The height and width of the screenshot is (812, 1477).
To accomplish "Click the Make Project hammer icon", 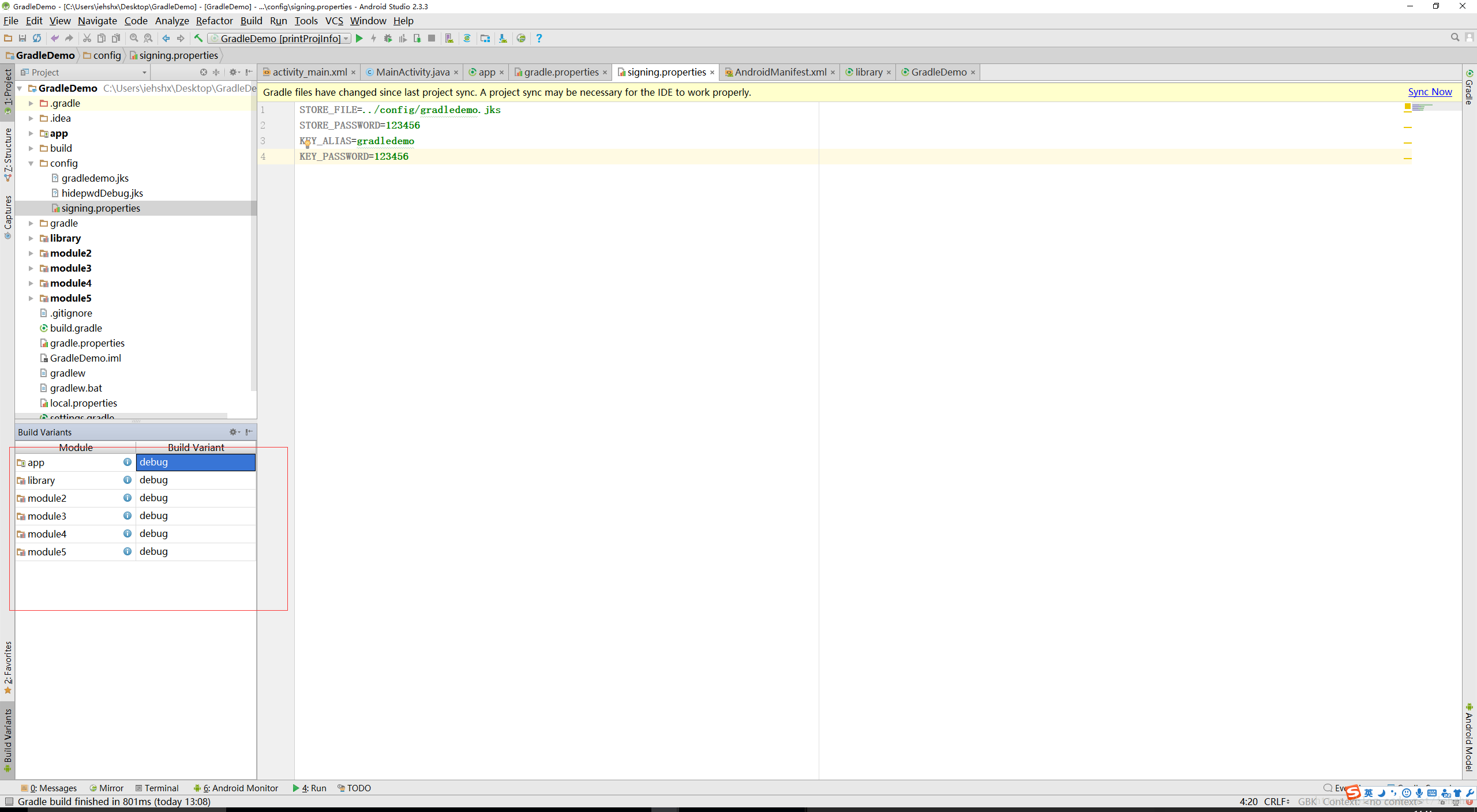I will 198,38.
